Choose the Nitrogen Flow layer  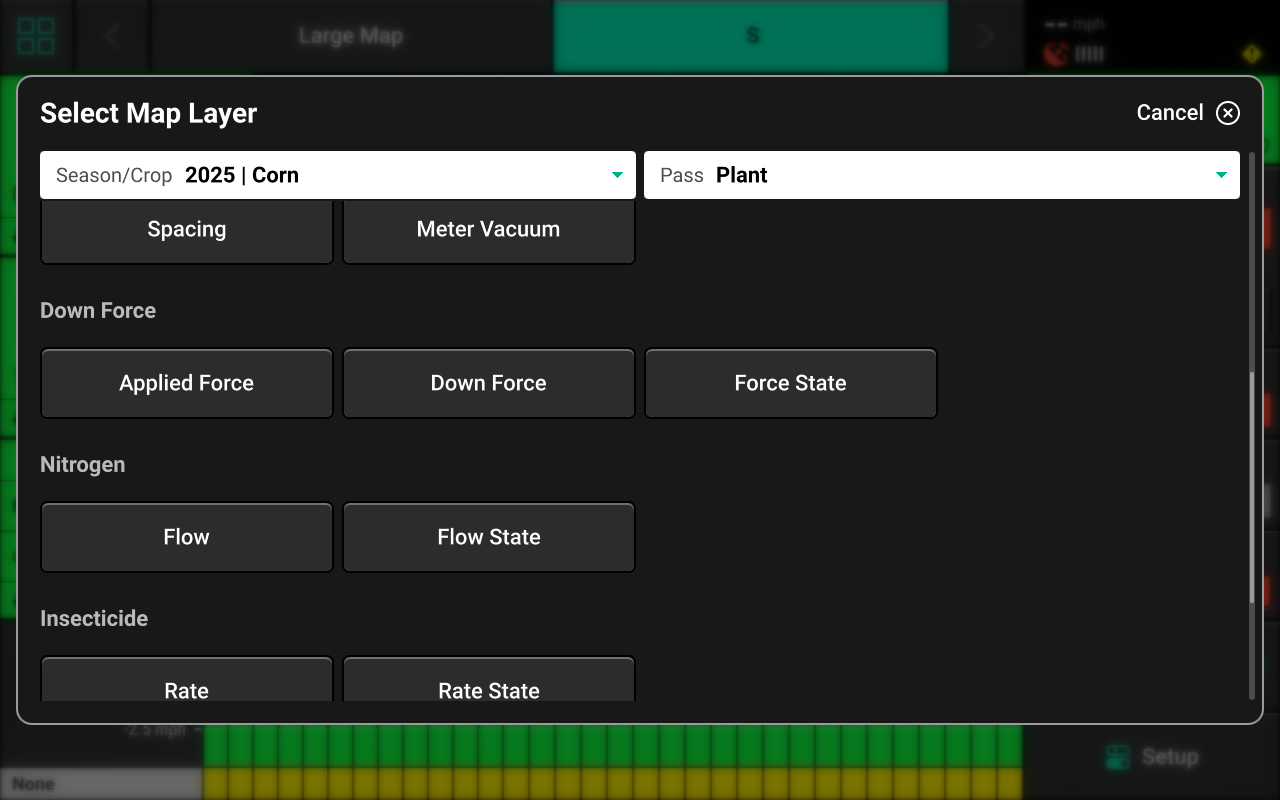point(187,537)
